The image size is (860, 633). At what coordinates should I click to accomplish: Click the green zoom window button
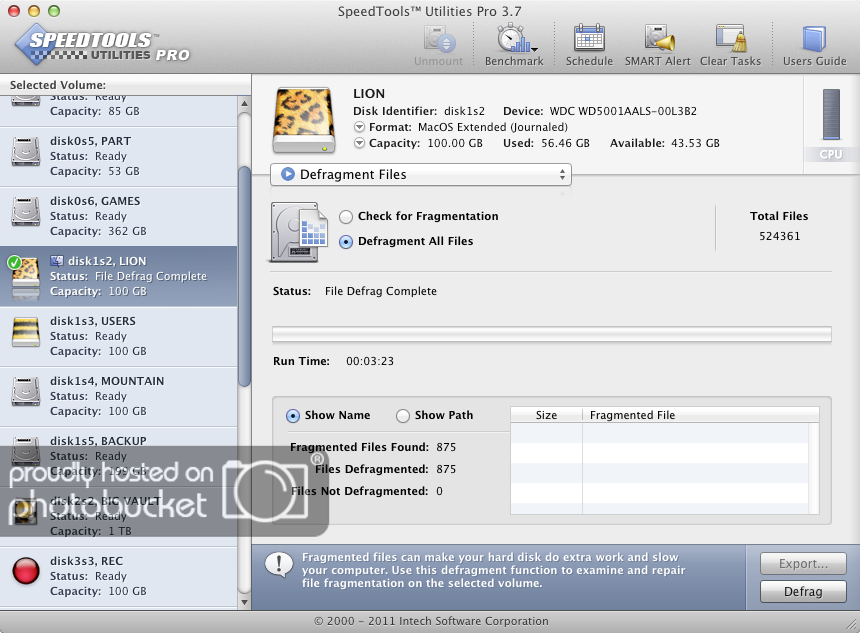(x=54, y=11)
